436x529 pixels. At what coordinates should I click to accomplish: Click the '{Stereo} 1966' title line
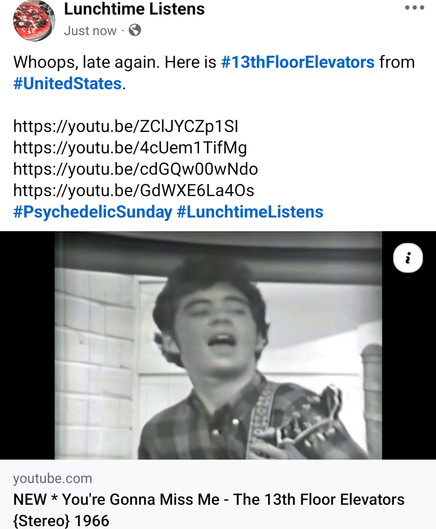click(61, 521)
